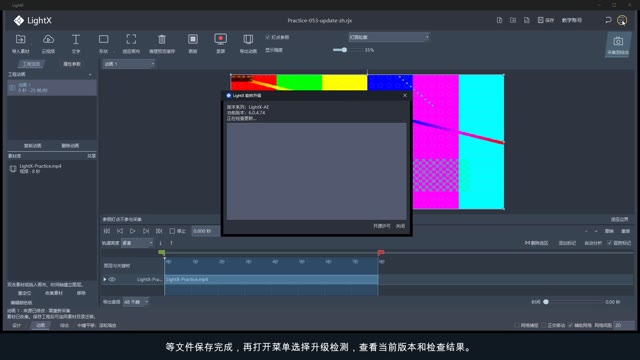Click the play triangle button

point(133,231)
